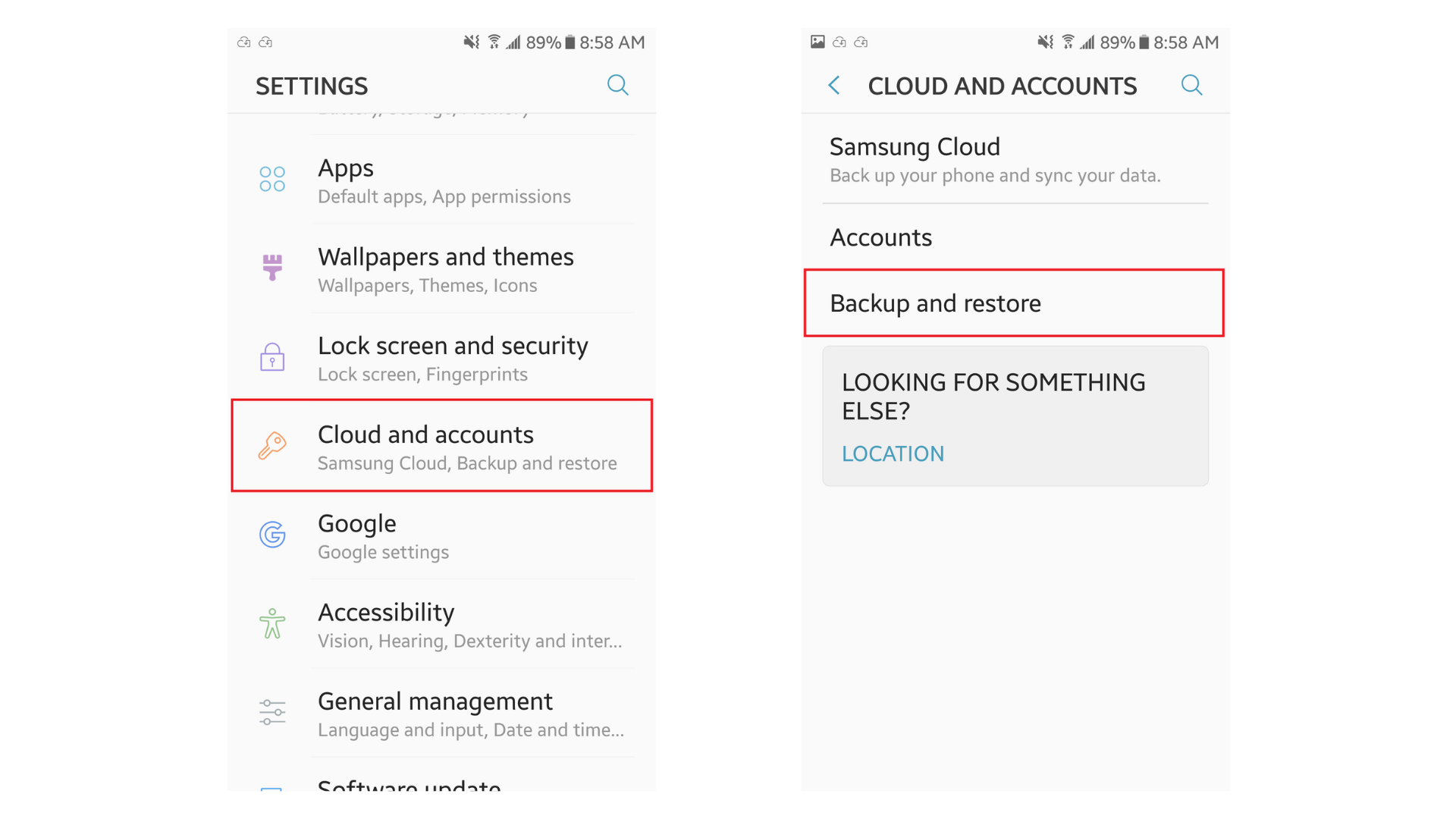Tap the Apps icon in Settings
The width and height of the screenshot is (1456, 819).
pos(274,179)
